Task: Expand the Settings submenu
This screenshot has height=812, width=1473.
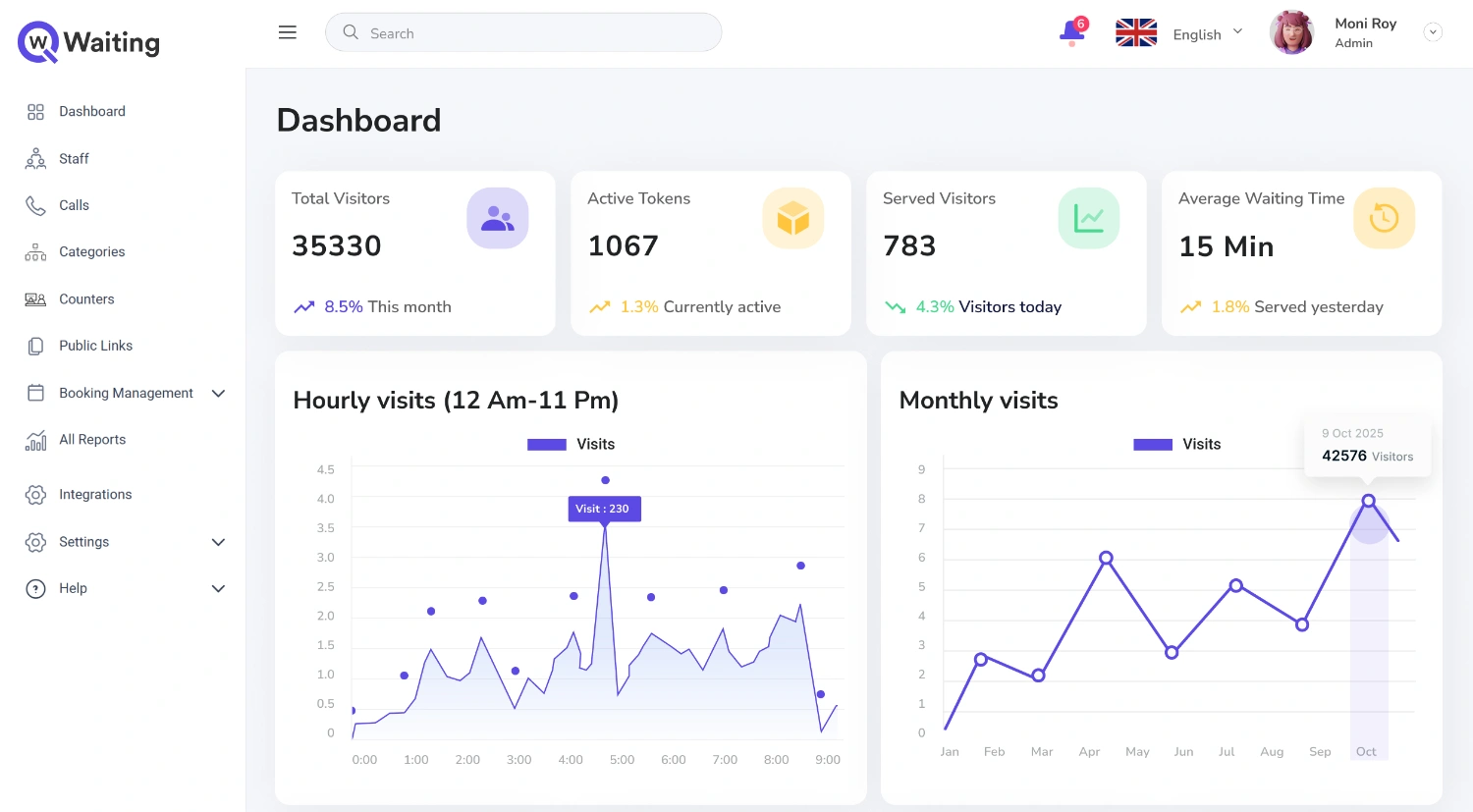Action: point(218,541)
